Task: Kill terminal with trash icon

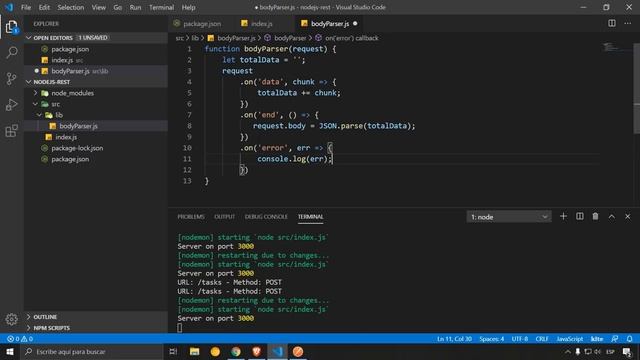Action: 596,216
